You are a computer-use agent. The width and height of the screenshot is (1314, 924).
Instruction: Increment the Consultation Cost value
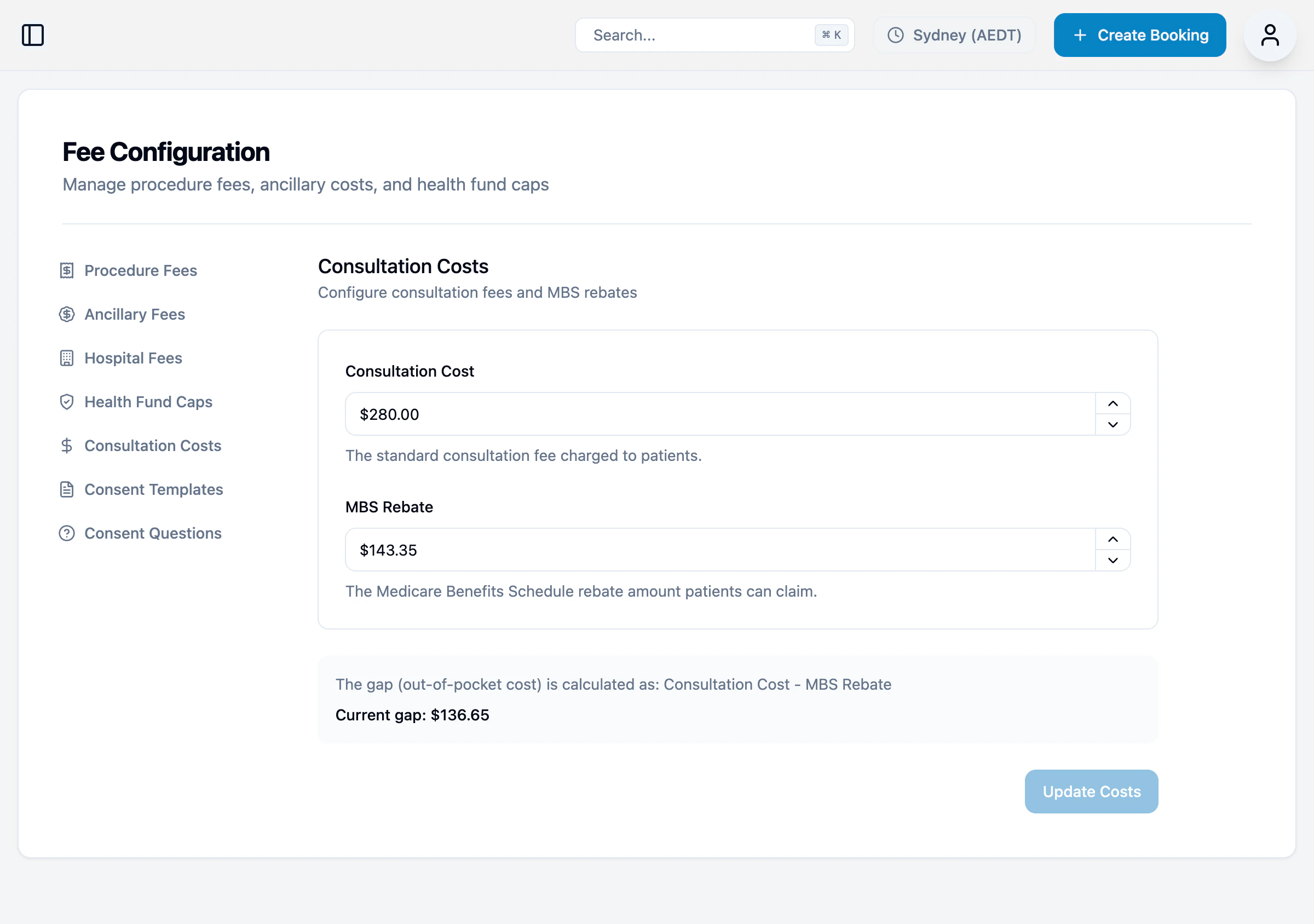click(1113, 403)
